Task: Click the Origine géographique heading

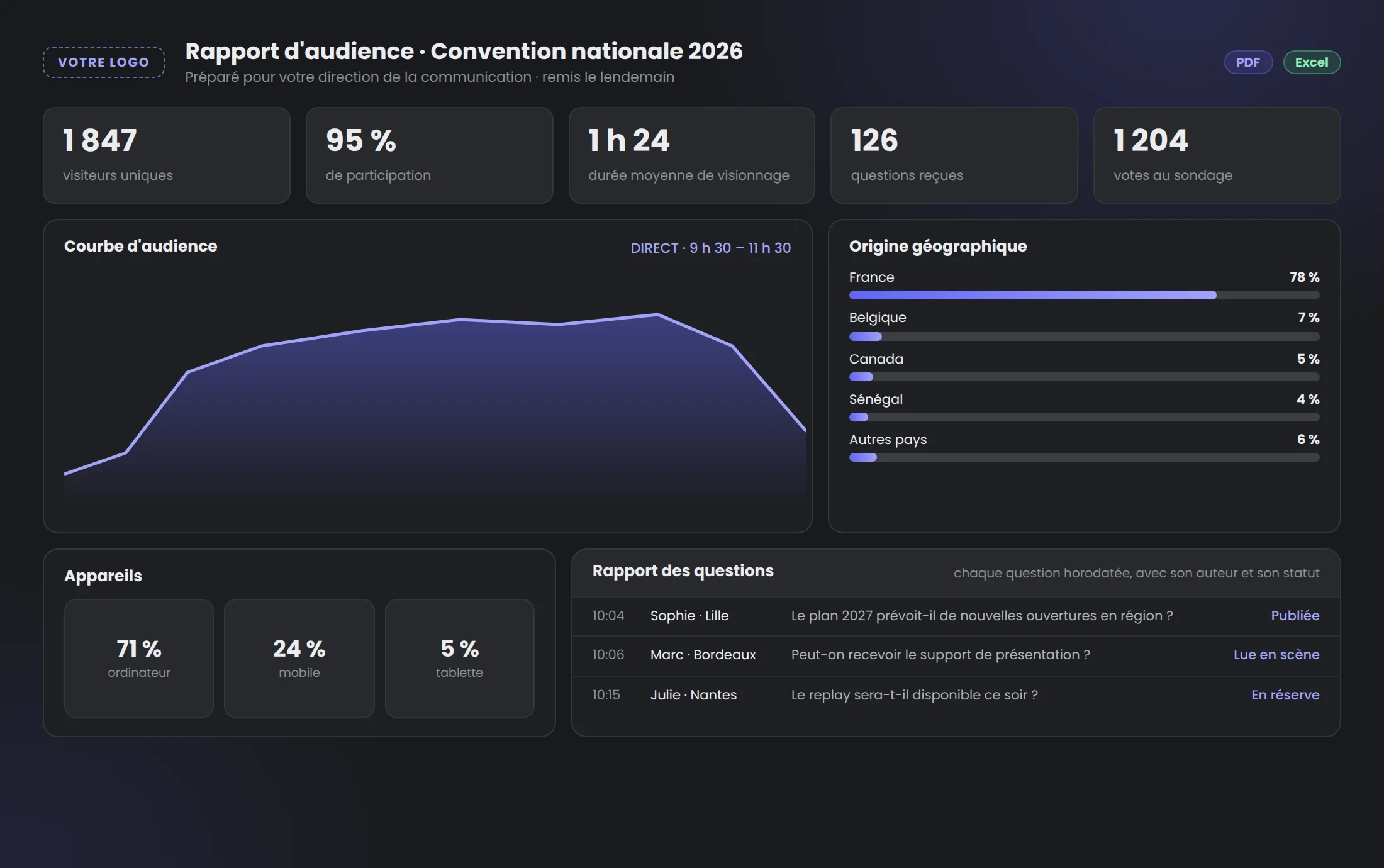Action: 938,247
